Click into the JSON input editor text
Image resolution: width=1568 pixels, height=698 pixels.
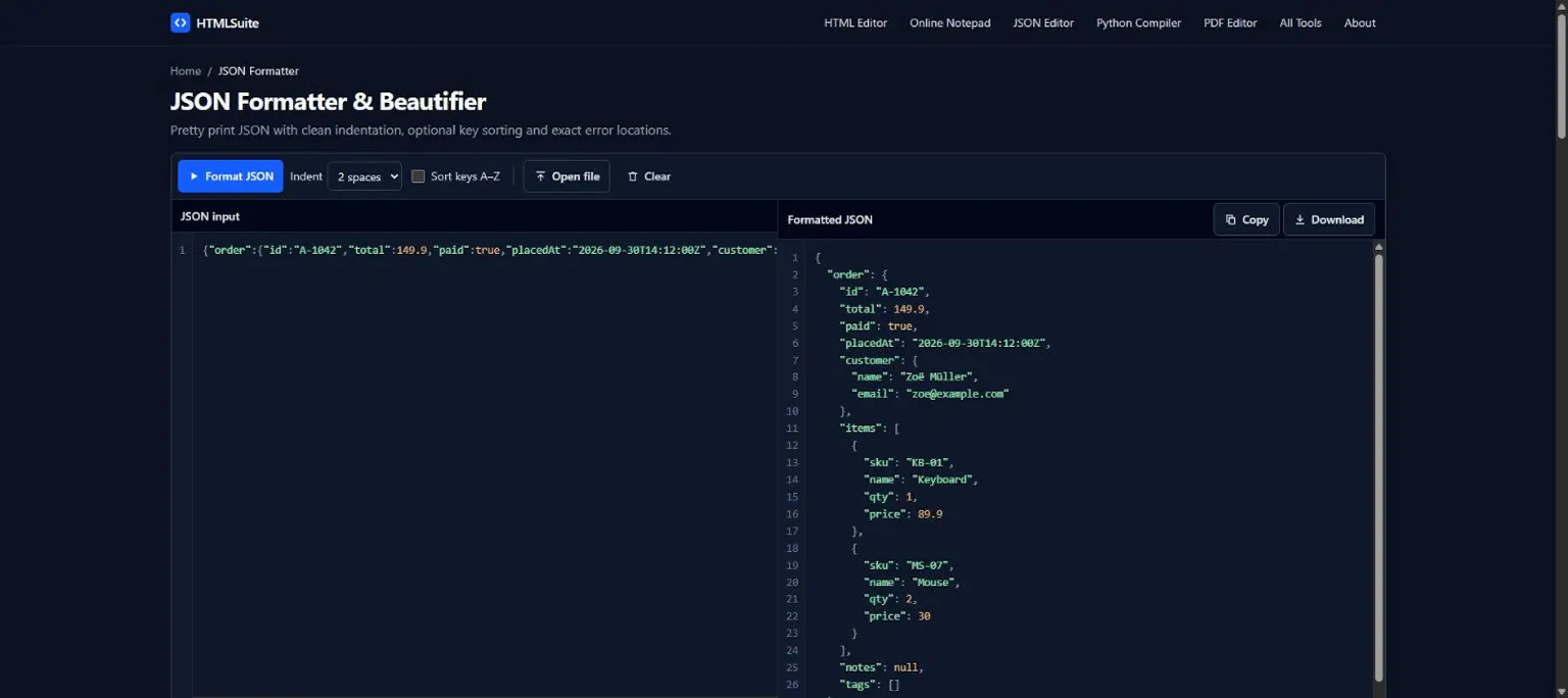click(x=490, y=250)
